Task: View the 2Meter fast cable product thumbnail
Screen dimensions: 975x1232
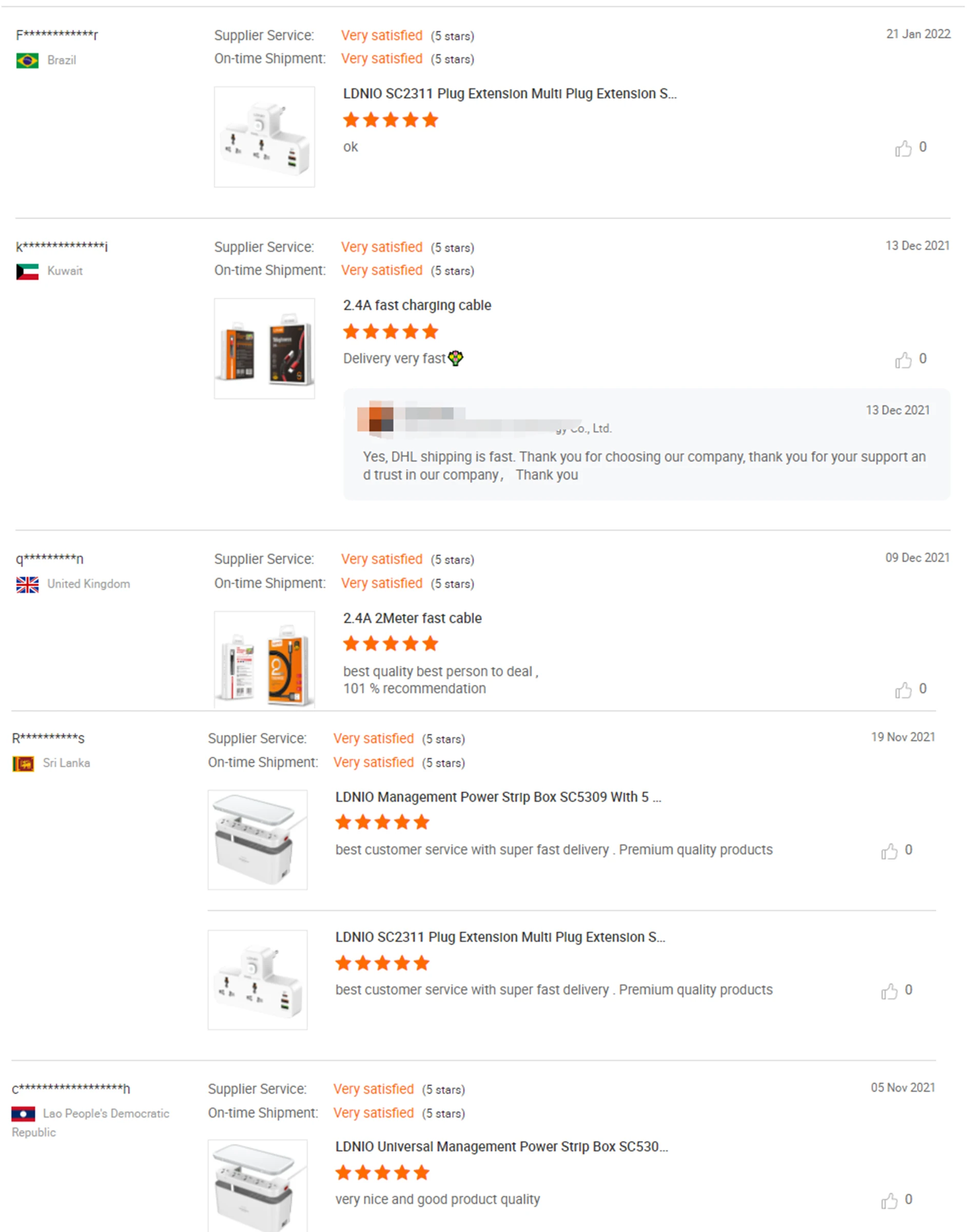Action: pyautogui.click(x=264, y=660)
